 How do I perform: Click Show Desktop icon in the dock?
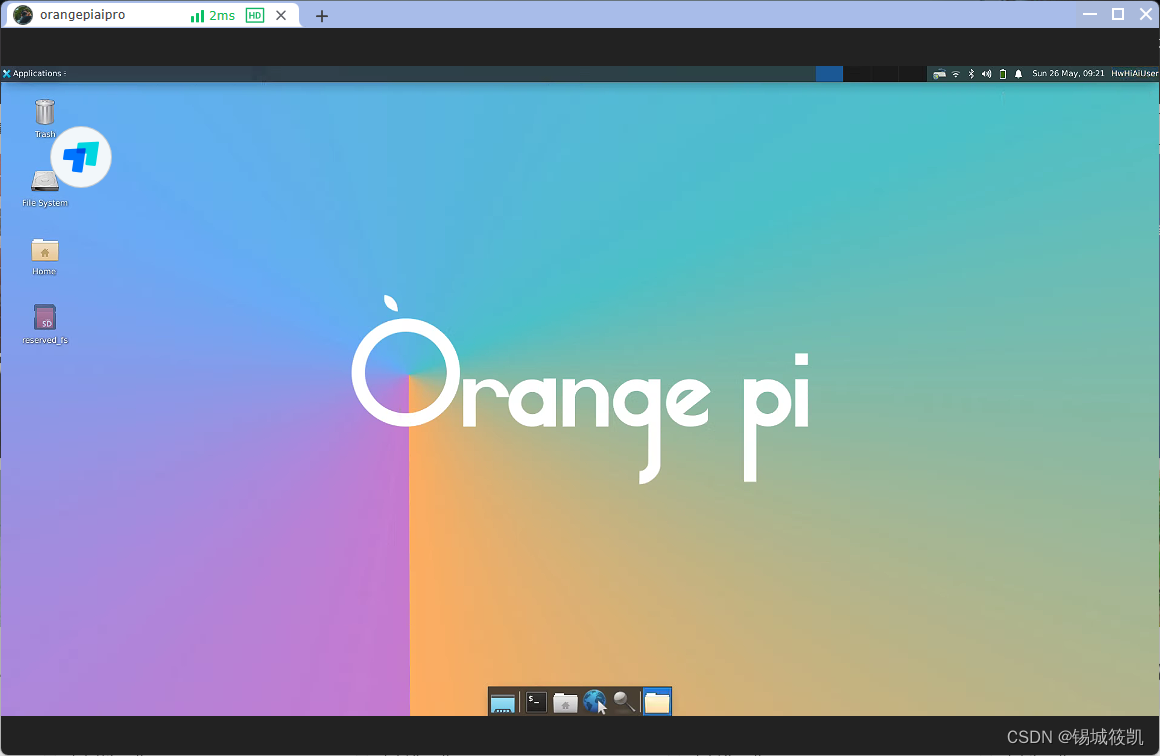pyautogui.click(x=502, y=703)
